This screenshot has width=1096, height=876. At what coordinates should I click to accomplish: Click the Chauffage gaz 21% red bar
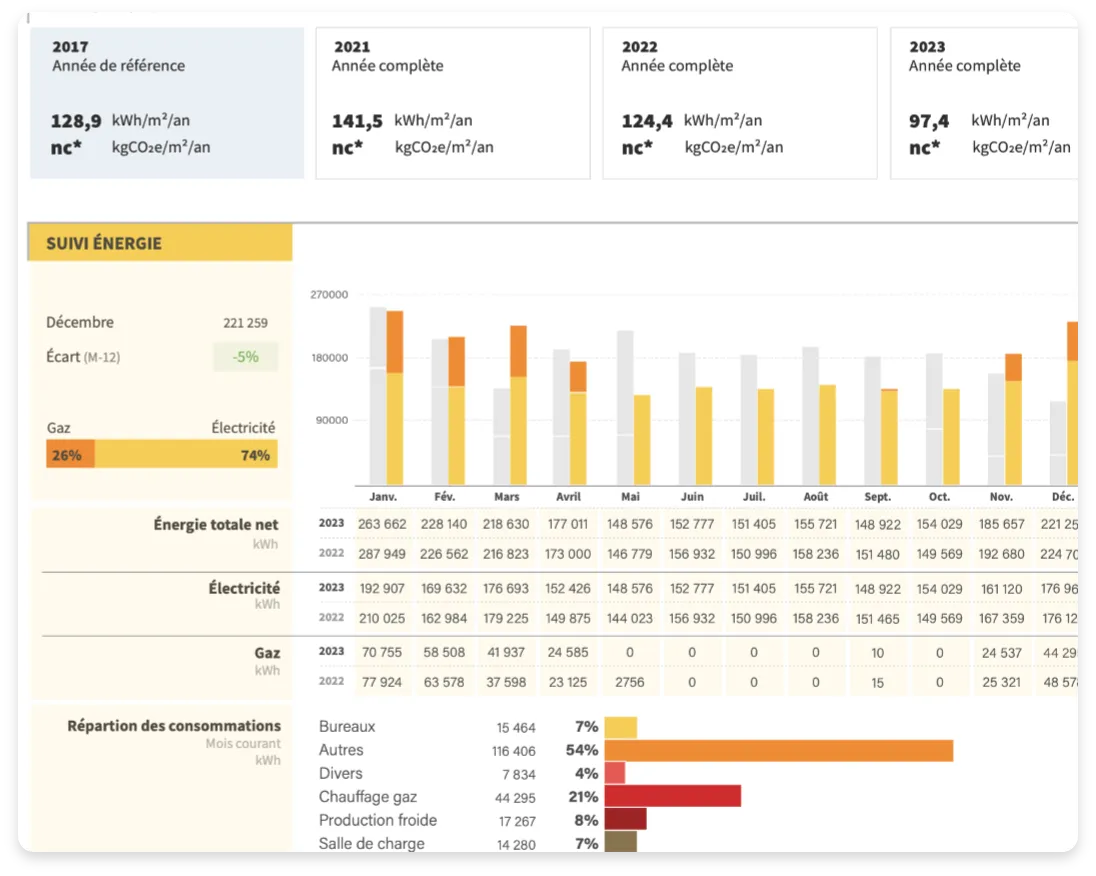[672, 797]
